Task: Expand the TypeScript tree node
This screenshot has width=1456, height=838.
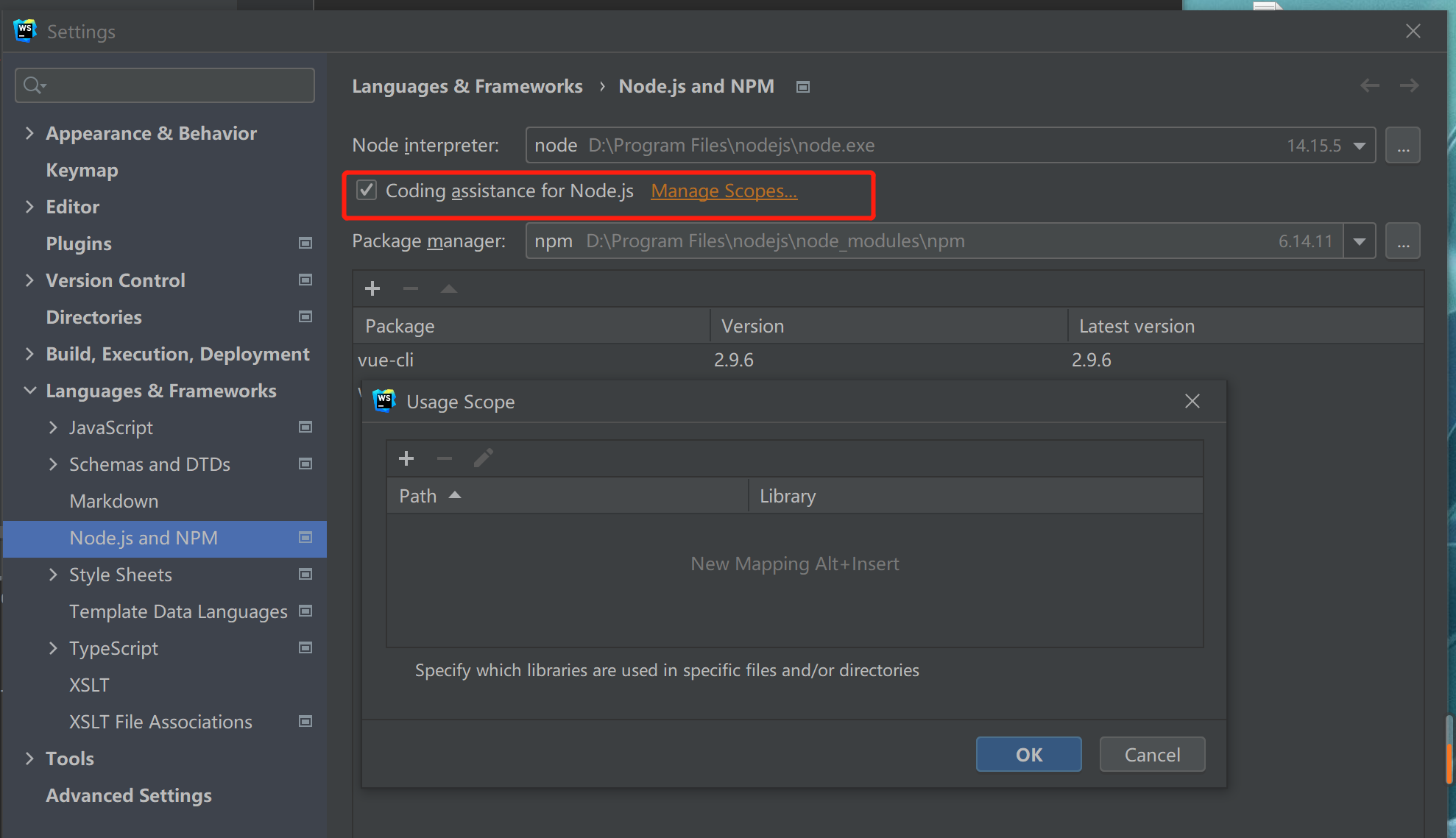Action: tap(53, 648)
